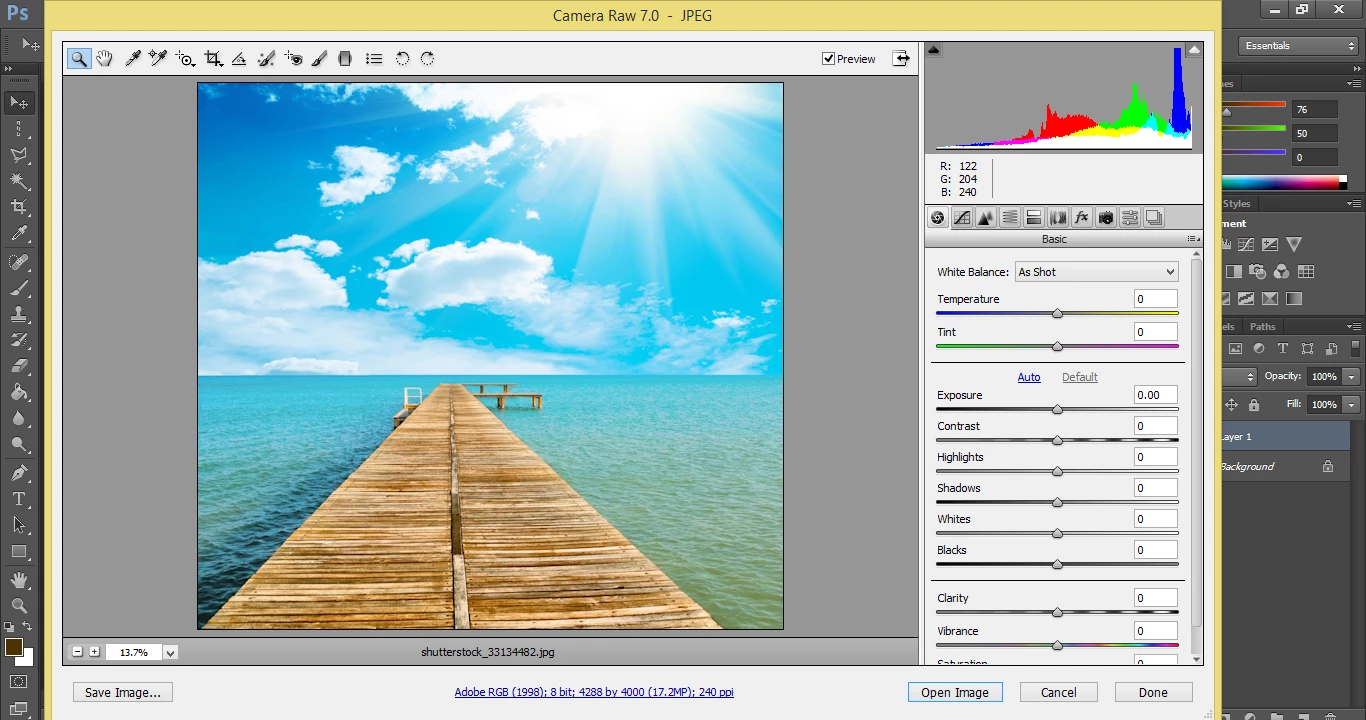Switch to the Paths tab in Photoshop
This screenshot has width=1366, height=720.
click(x=1263, y=327)
